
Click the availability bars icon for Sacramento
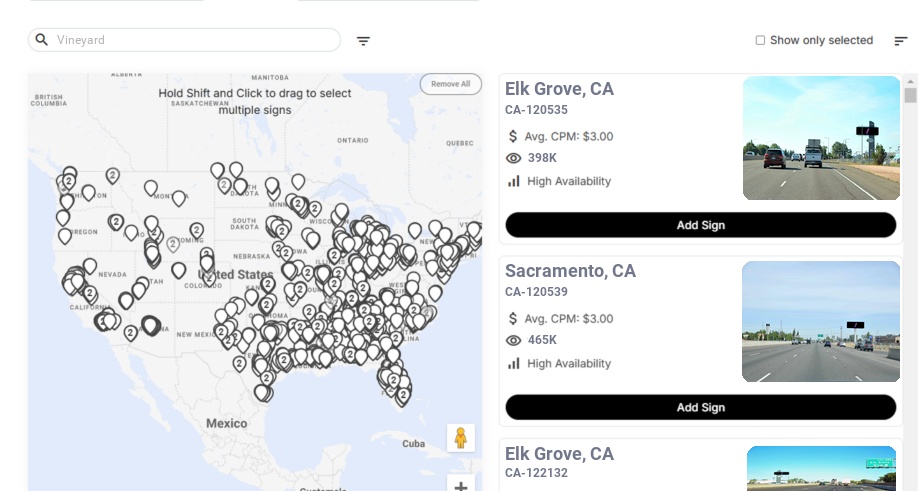(514, 363)
